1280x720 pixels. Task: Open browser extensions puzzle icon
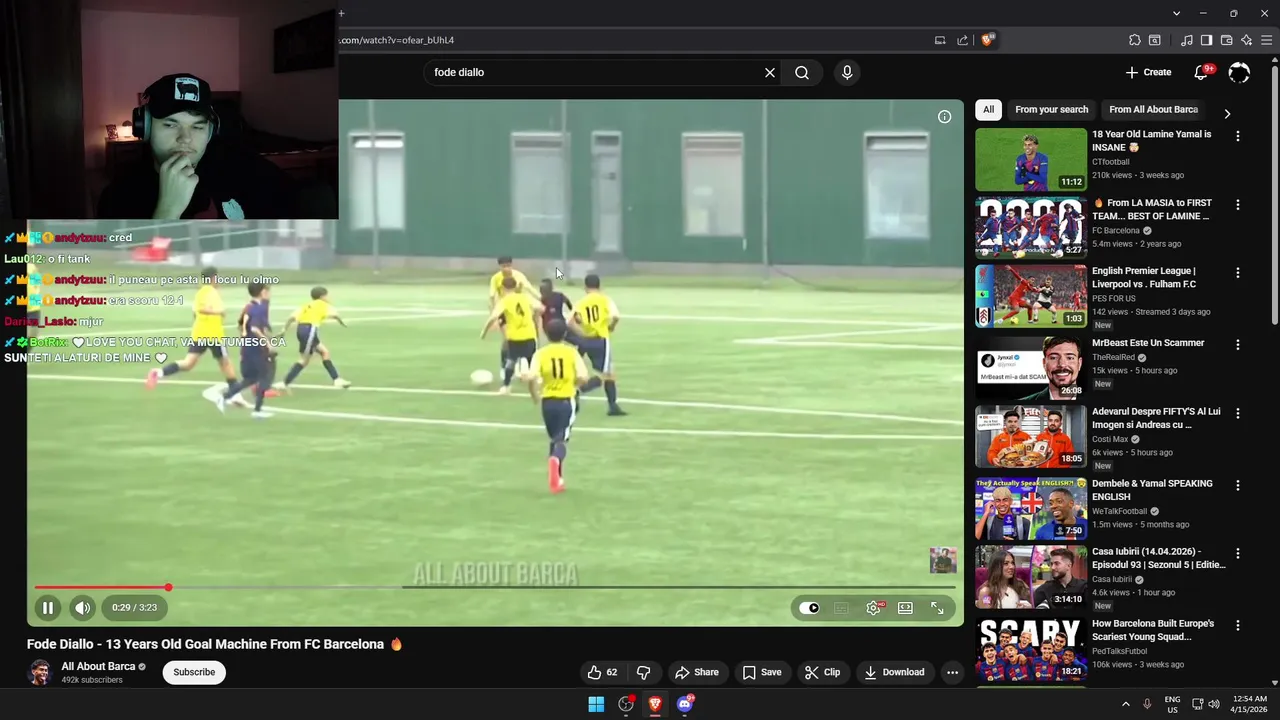[x=1135, y=40]
